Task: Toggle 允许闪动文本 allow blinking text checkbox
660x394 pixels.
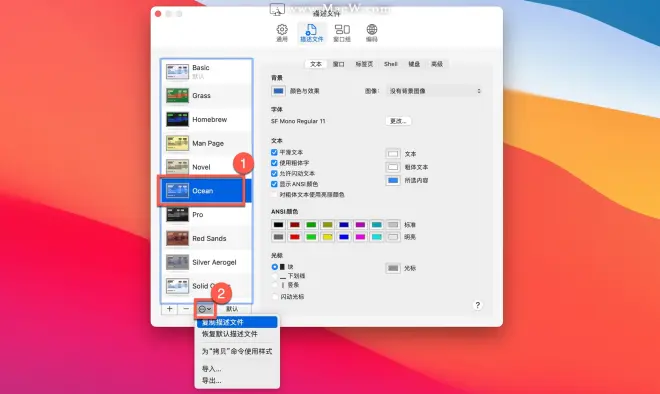Action: click(274, 173)
